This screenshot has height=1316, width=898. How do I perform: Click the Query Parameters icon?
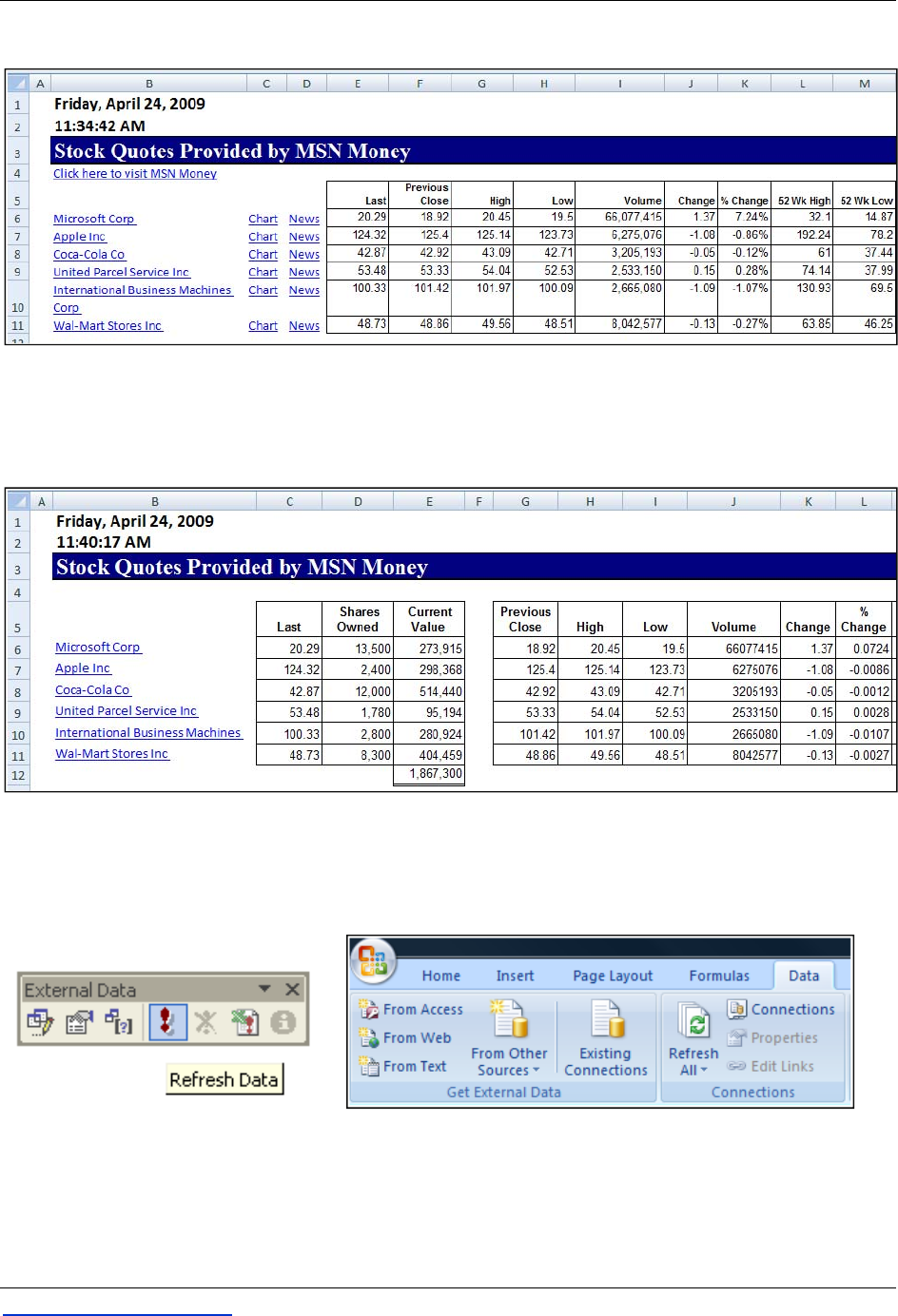click(119, 1023)
